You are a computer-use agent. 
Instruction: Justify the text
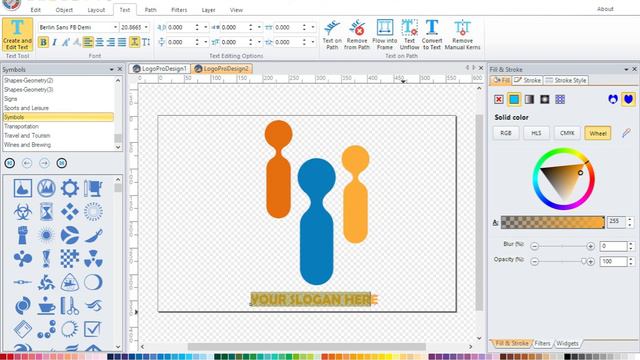tap(122, 42)
